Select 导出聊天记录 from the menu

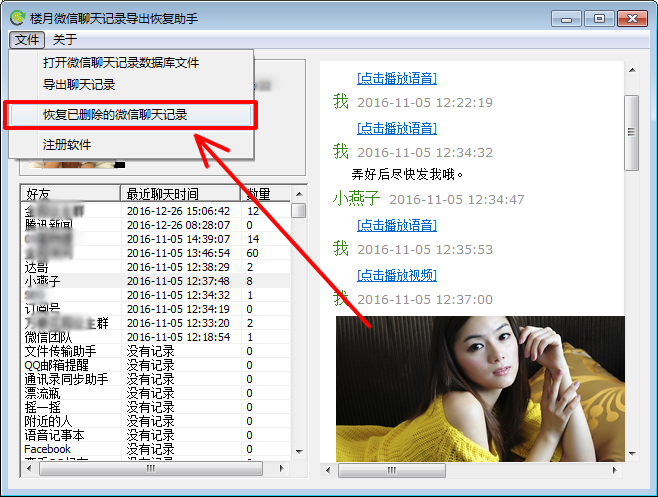(79, 85)
